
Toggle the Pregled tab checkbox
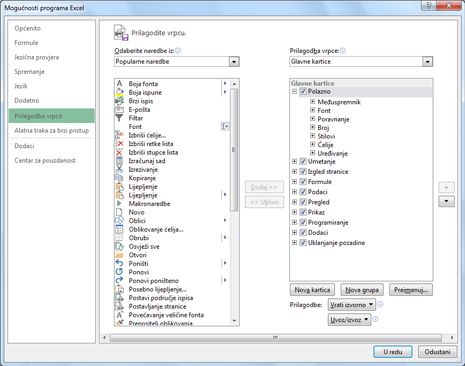point(303,202)
